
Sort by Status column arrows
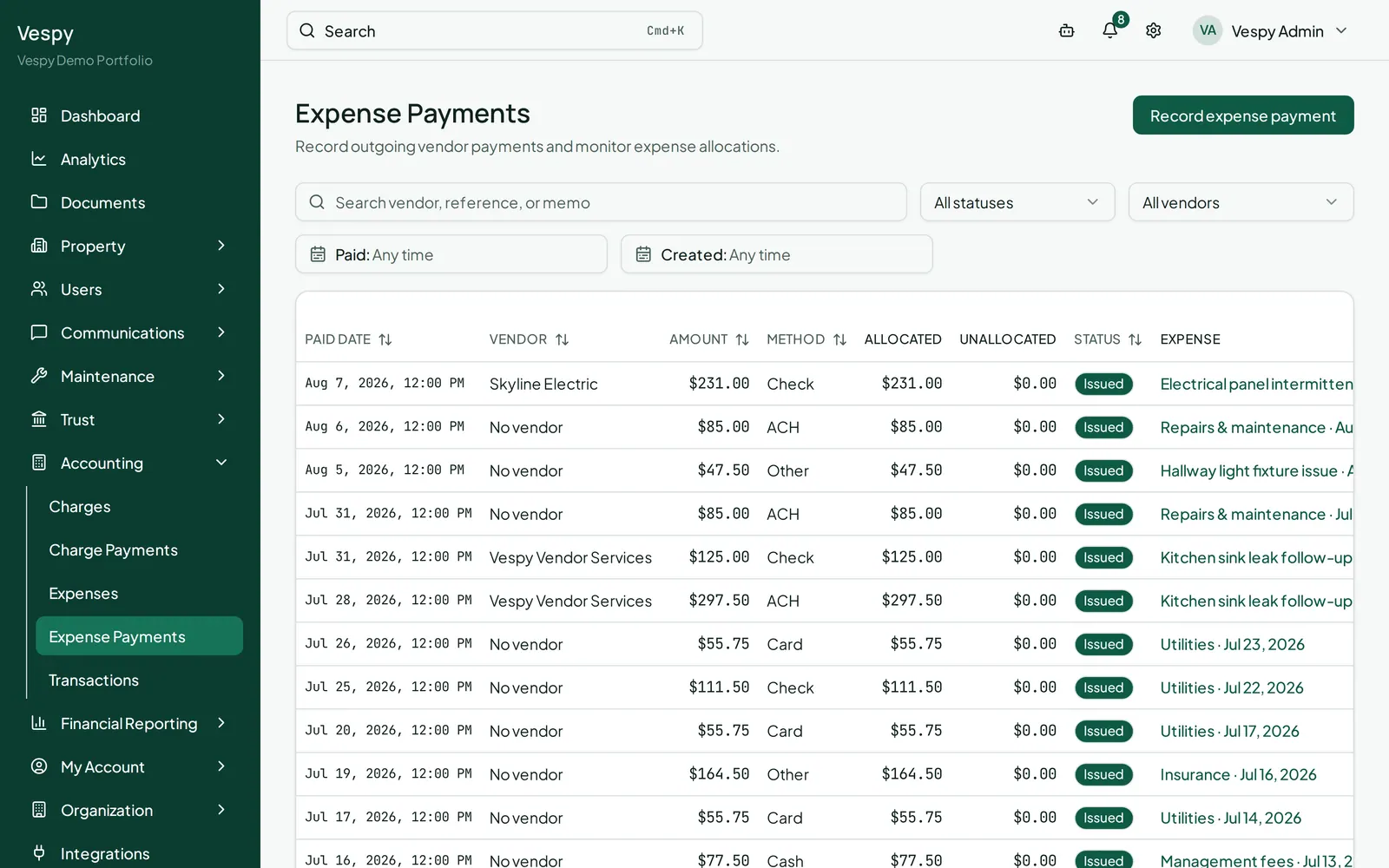click(1135, 339)
